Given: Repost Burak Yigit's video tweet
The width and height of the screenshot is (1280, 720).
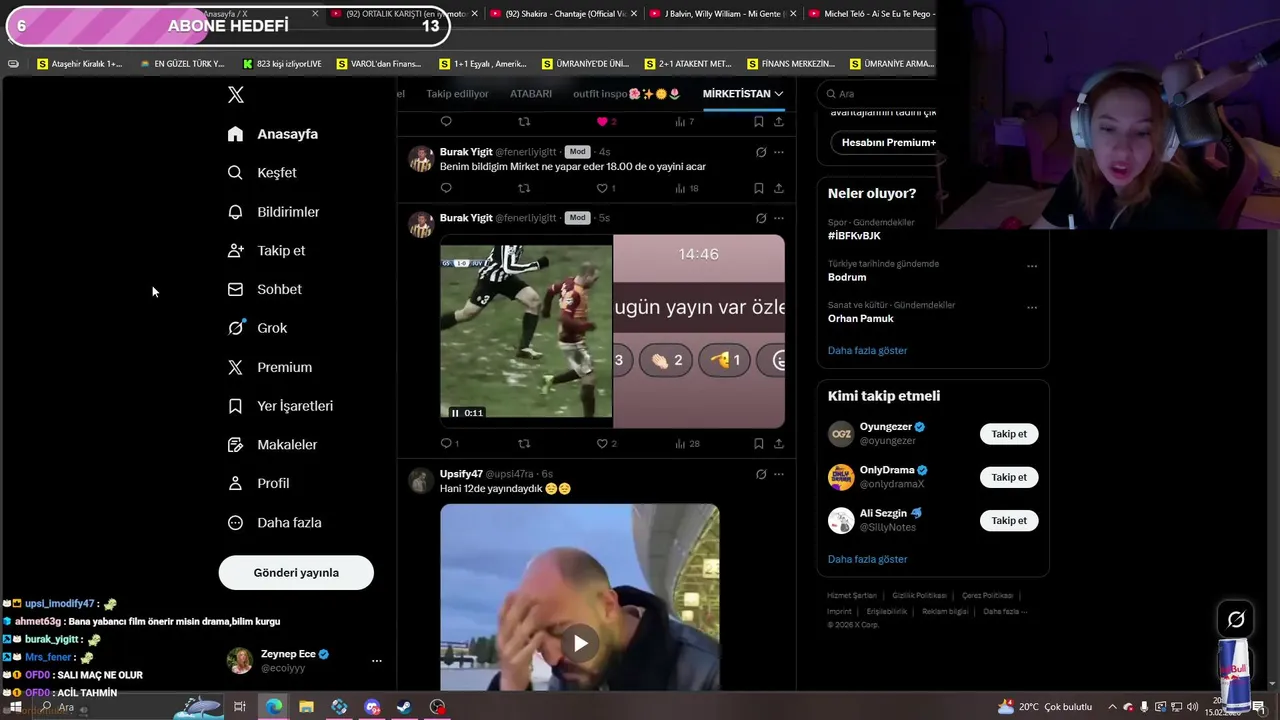Looking at the screenshot, I should point(524,443).
